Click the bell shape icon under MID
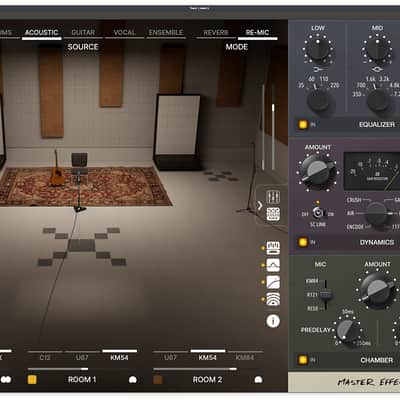 (377, 69)
